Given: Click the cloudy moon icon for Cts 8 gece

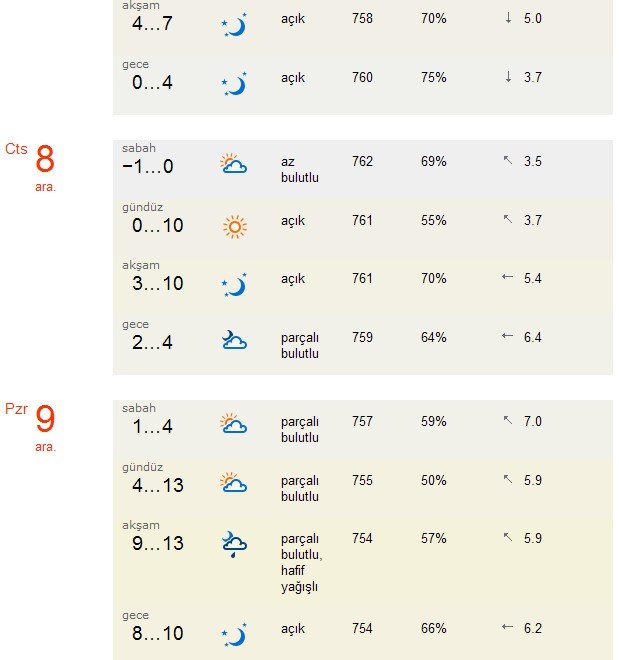Looking at the screenshot, I should click(234, 340).
